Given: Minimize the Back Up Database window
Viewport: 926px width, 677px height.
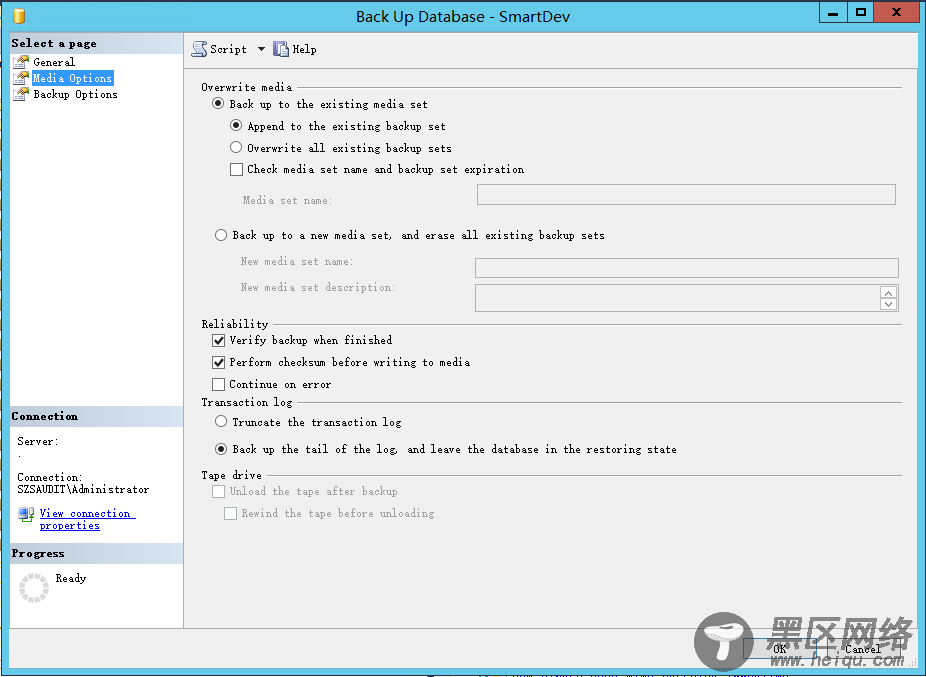Looking at the screenshot, I should [x=833, y=12].
